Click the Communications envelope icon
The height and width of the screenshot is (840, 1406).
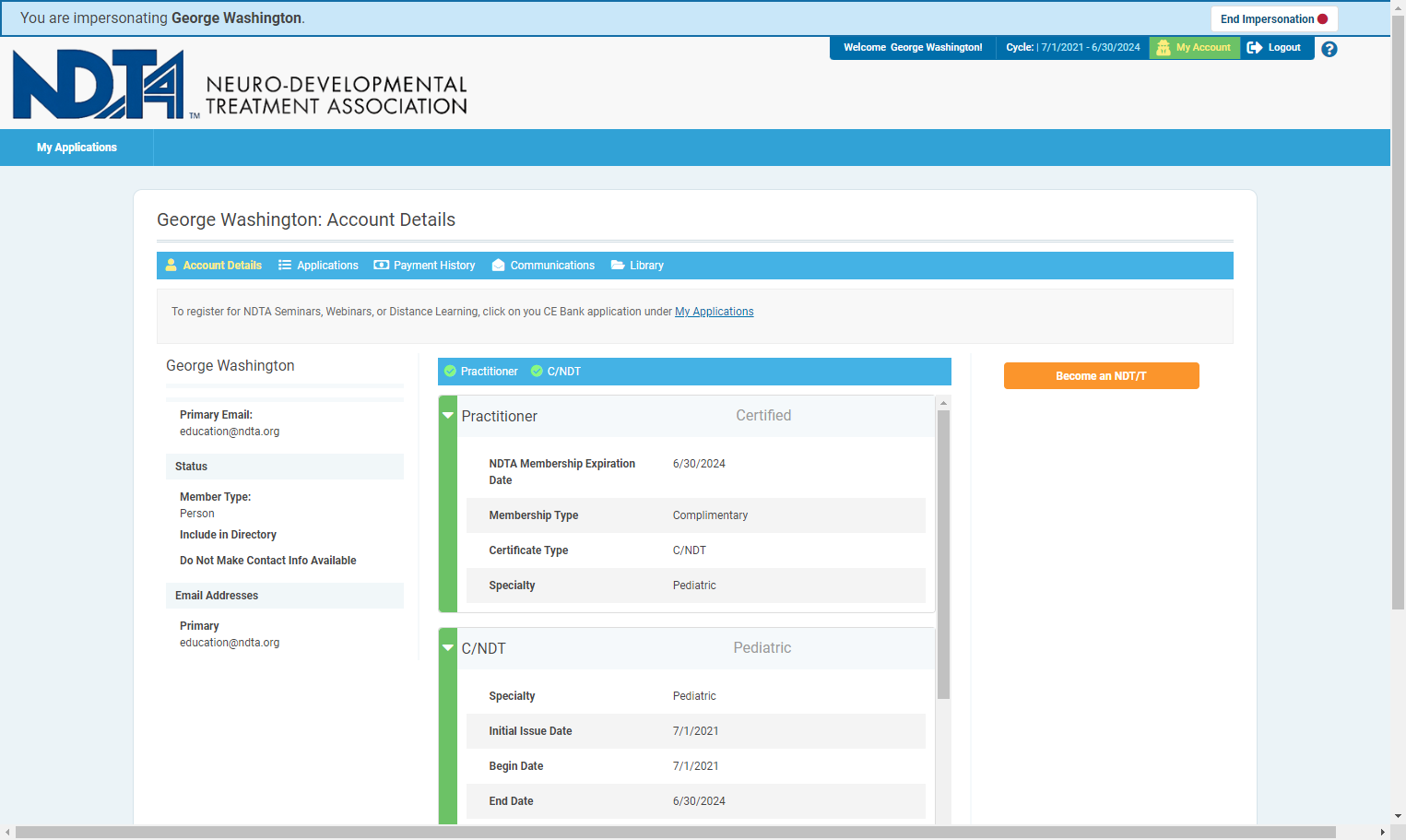(x=499, y=265)
